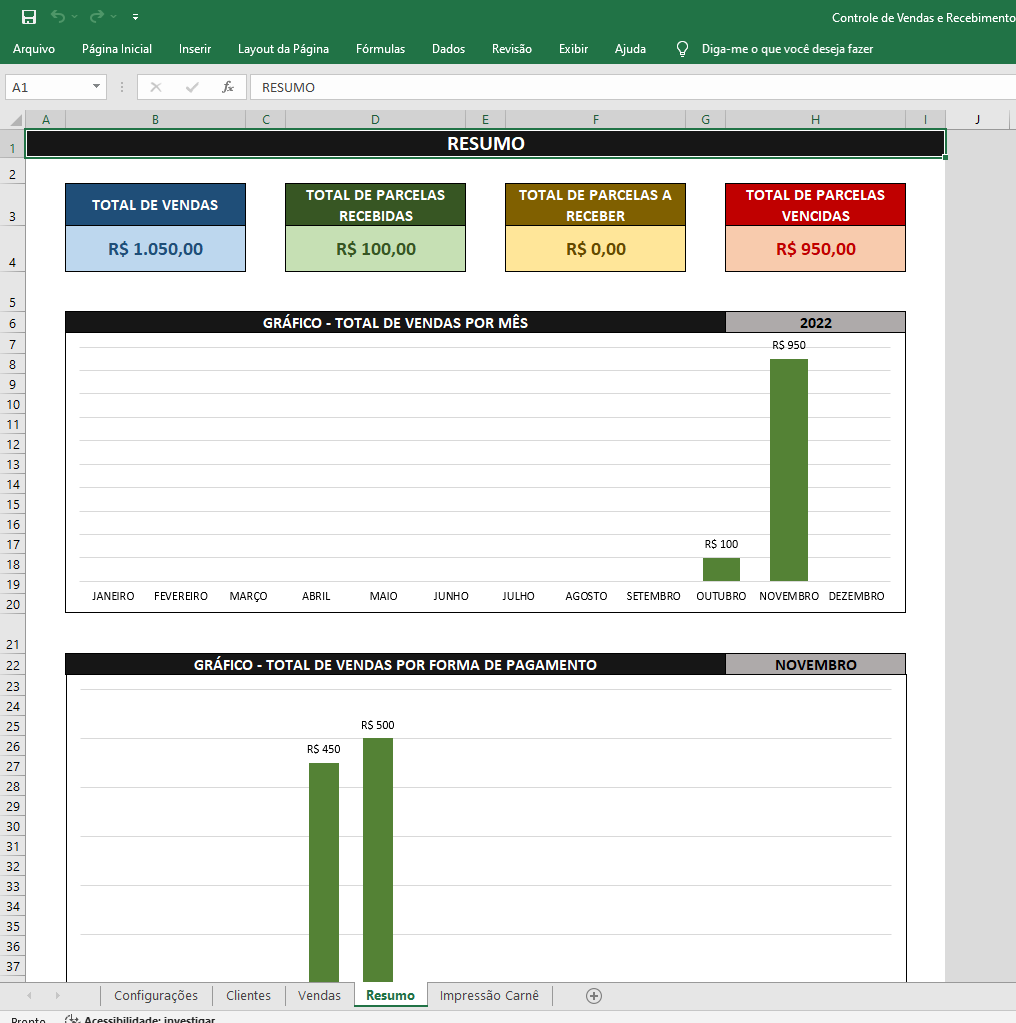
Task: Switch to the Vendas sheet tab
Action: pos(319,995)
